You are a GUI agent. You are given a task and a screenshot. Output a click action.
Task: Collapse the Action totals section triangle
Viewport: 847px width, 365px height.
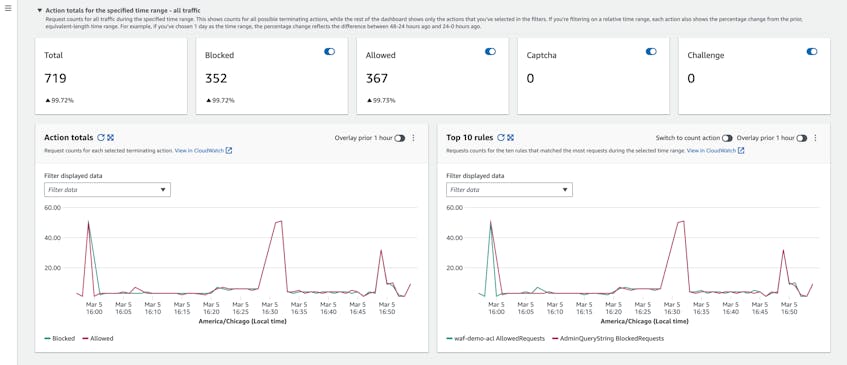pyautogui.click(x=39, y=10)
